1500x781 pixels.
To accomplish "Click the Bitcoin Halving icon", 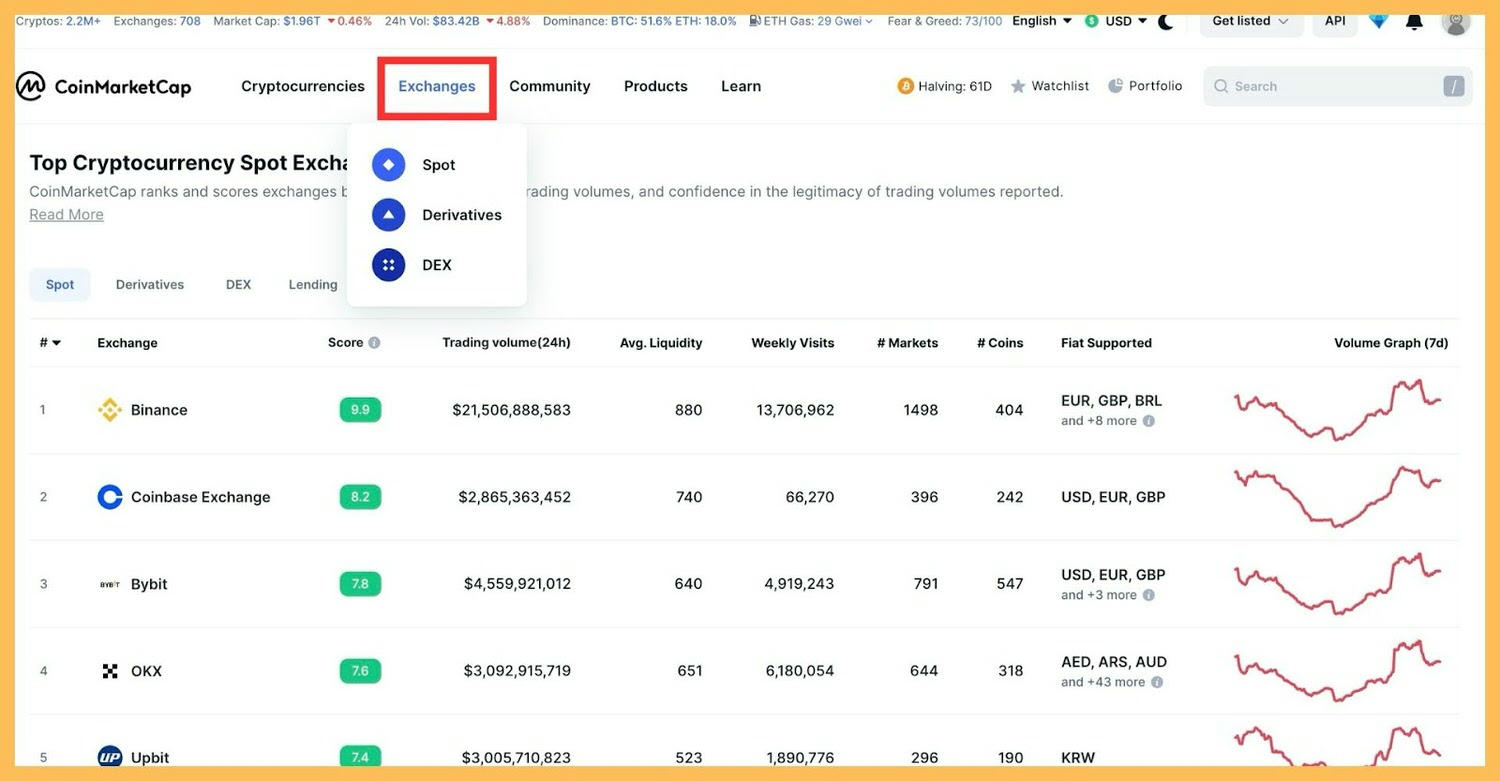I will 906,87.
